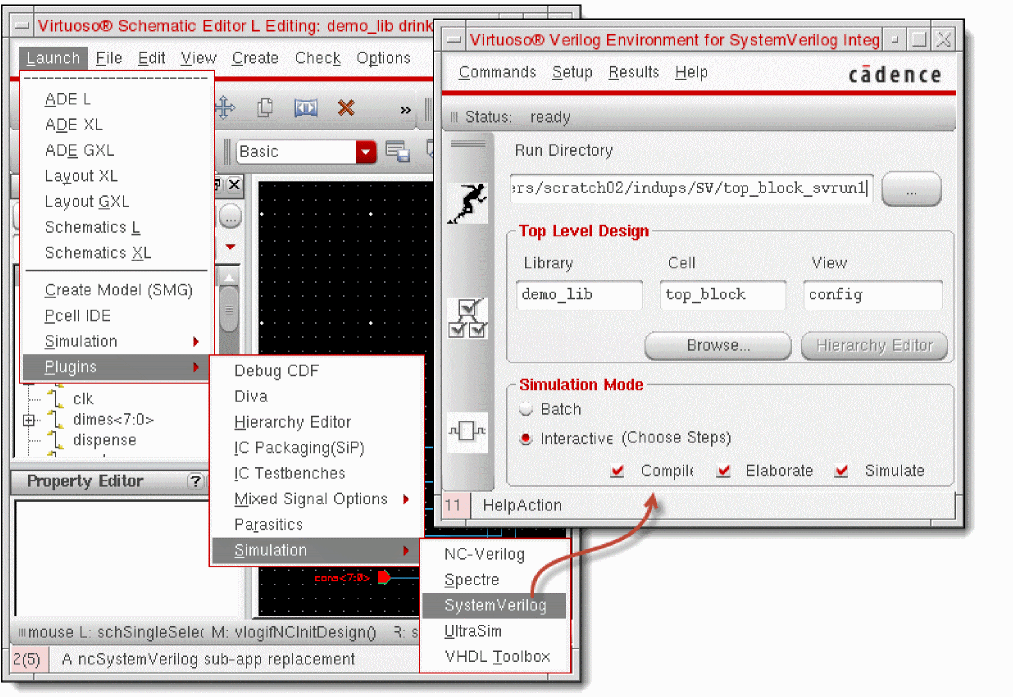The width and height of the screenshot is (1013, 697).
Task: Choose ADE L from Launch menu
Action: (116, 99)
